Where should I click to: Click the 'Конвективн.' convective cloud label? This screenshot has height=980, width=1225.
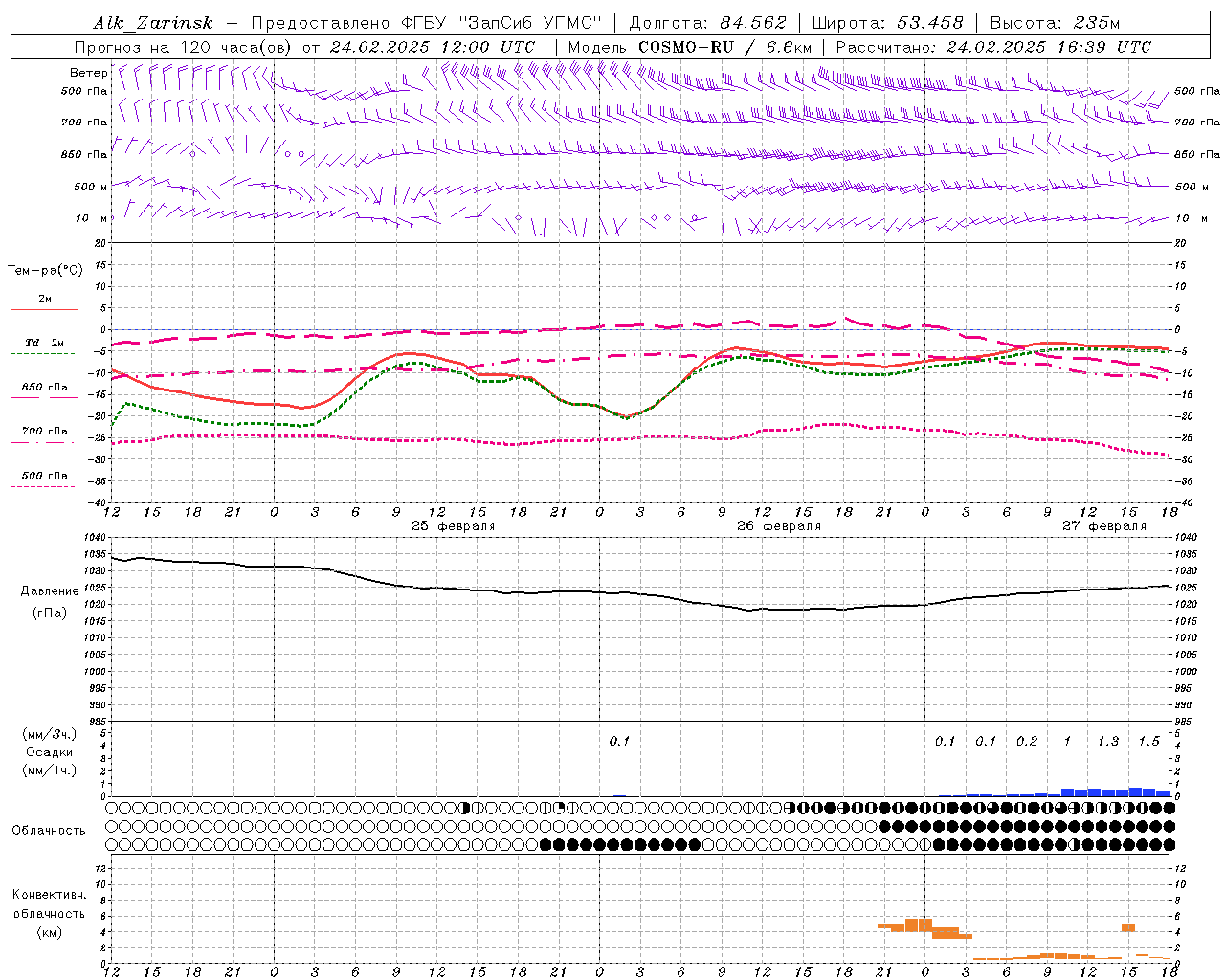(x=49, y=895)
